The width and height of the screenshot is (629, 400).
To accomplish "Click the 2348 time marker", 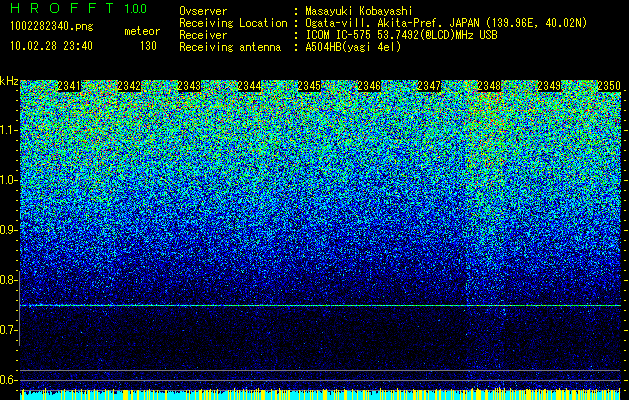I will (x=489, y=86).
